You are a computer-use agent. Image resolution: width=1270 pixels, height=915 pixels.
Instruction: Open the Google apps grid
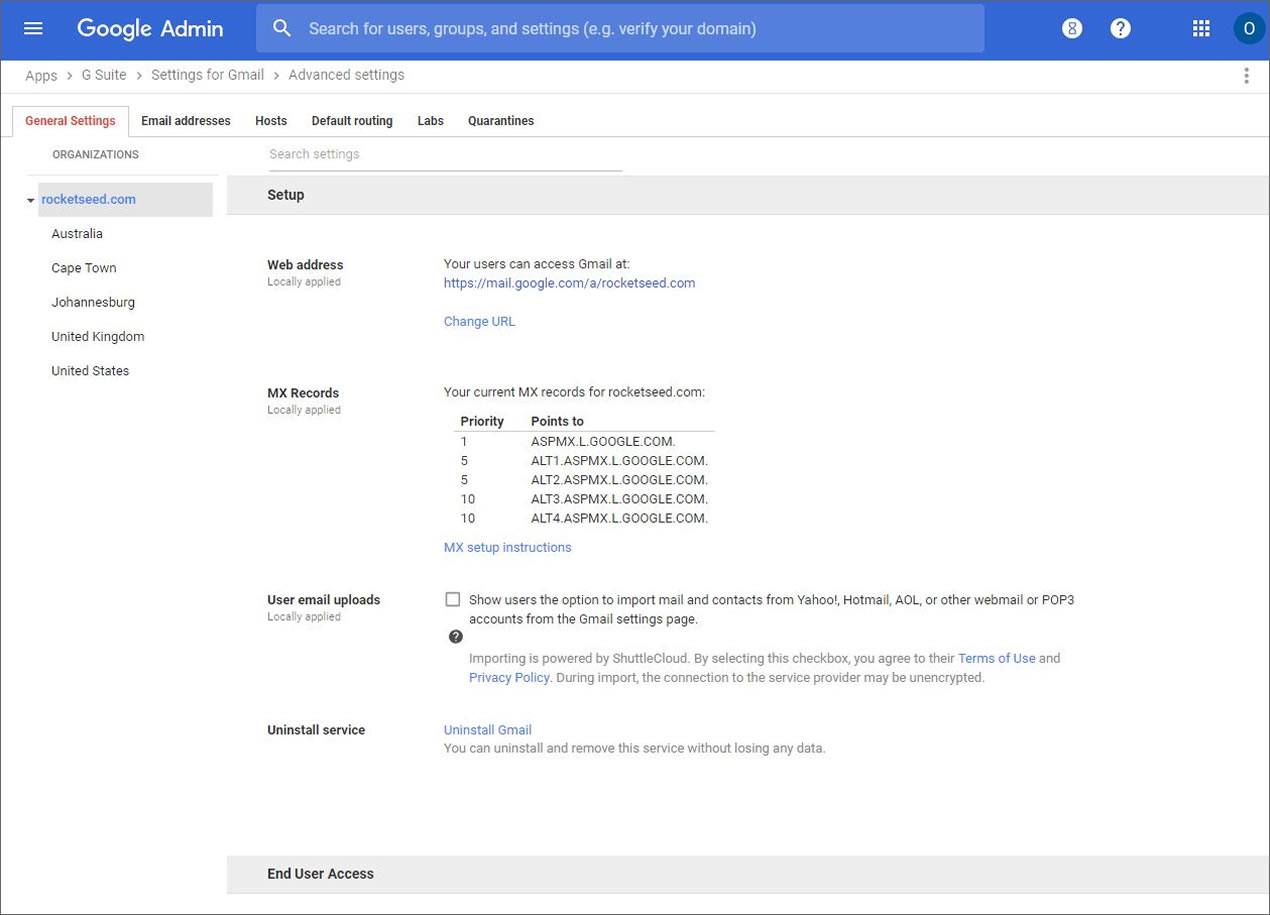coord(1201,28)
